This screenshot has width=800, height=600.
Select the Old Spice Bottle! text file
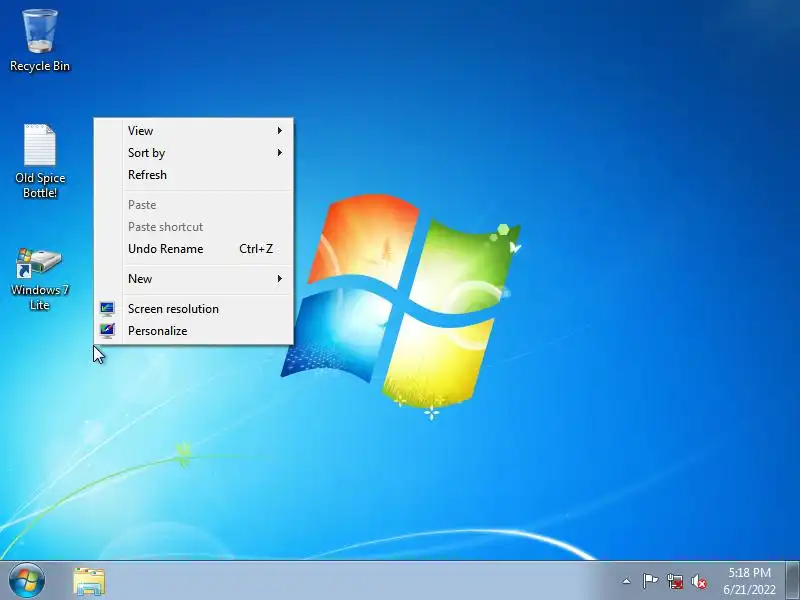pyautogui.click(x=40, y=161)
